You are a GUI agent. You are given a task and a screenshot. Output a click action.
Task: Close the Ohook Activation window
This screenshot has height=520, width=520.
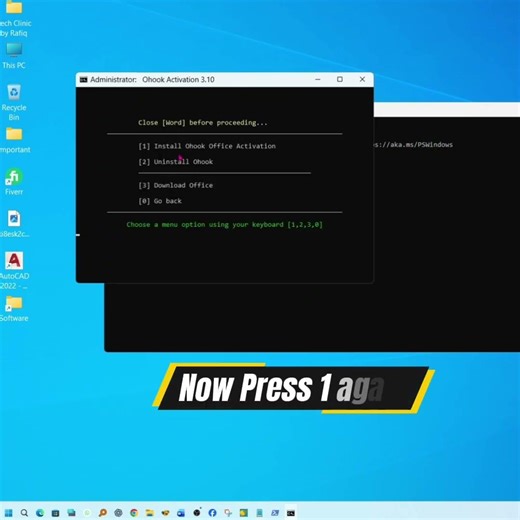[x=362, y=79]
